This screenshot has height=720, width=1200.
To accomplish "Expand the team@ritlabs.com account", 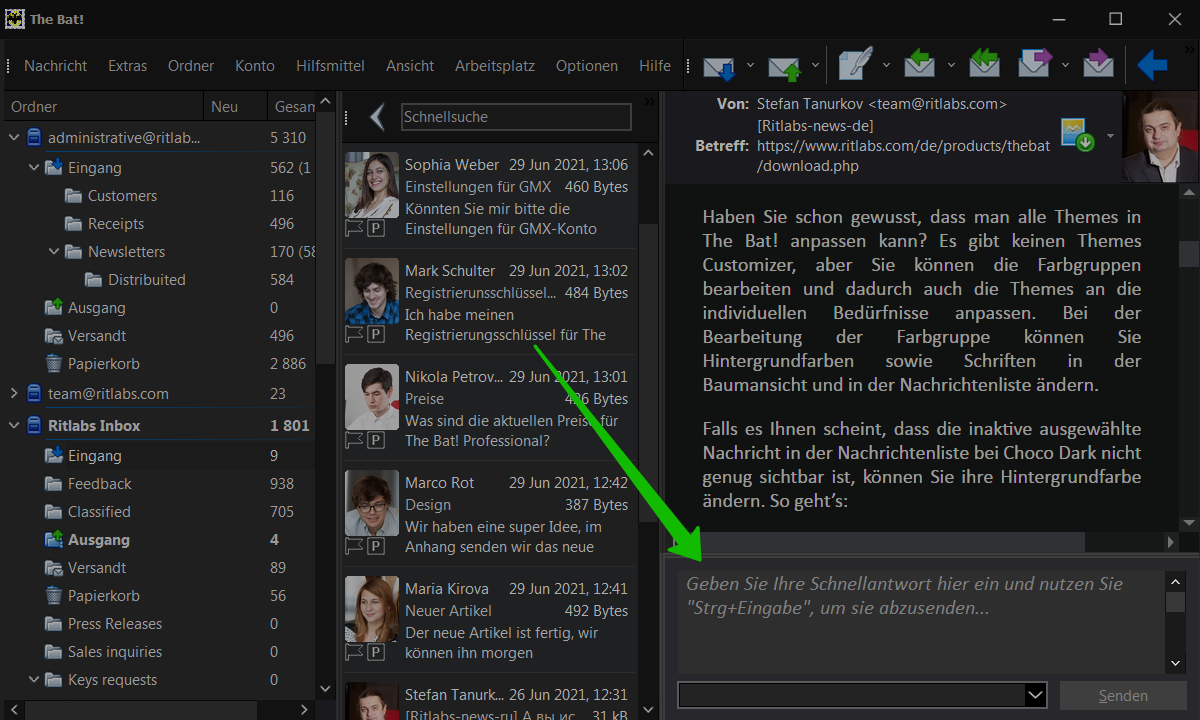I will (14, 393).
